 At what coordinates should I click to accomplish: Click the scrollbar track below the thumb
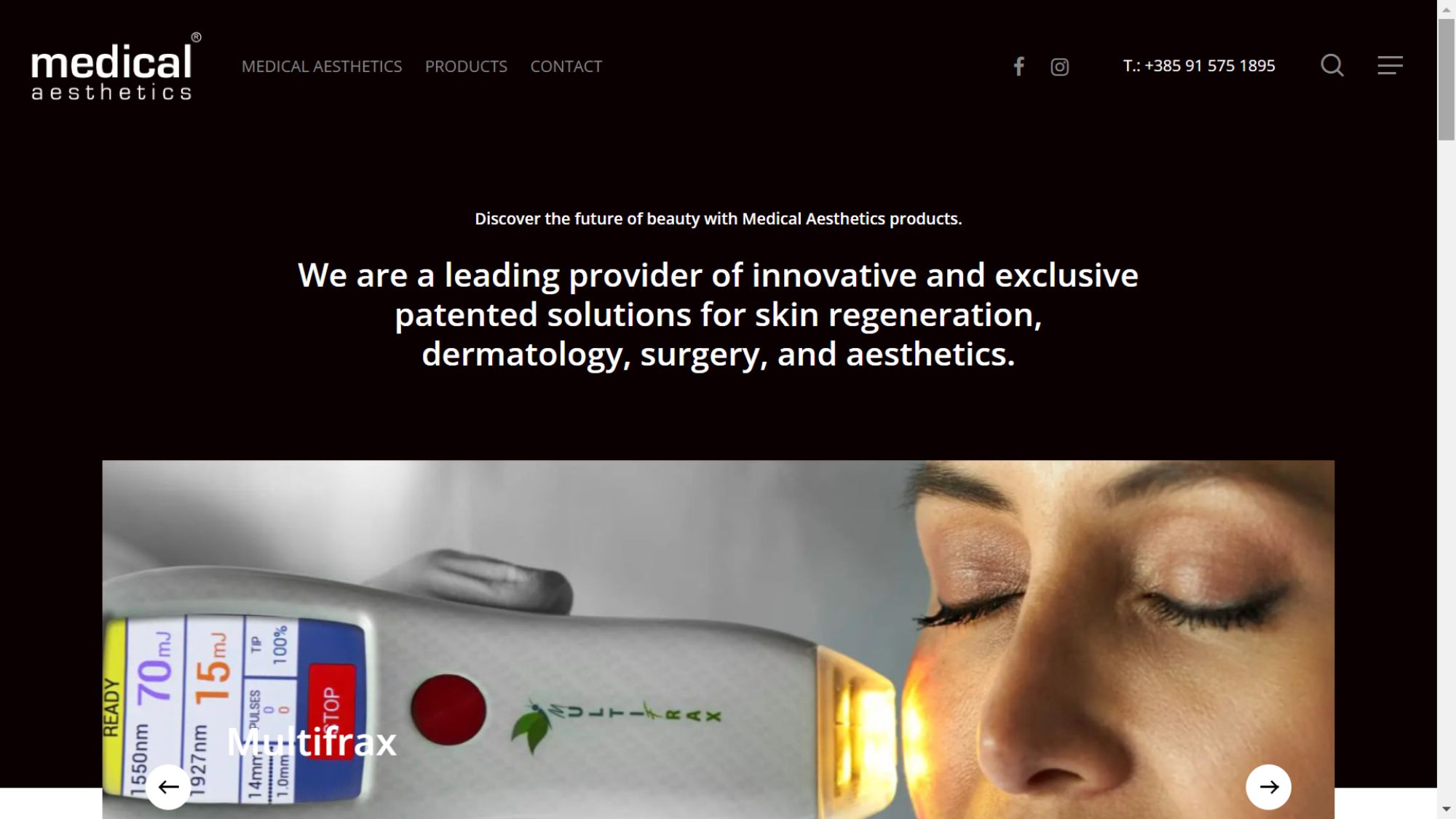coord(1447,466)
